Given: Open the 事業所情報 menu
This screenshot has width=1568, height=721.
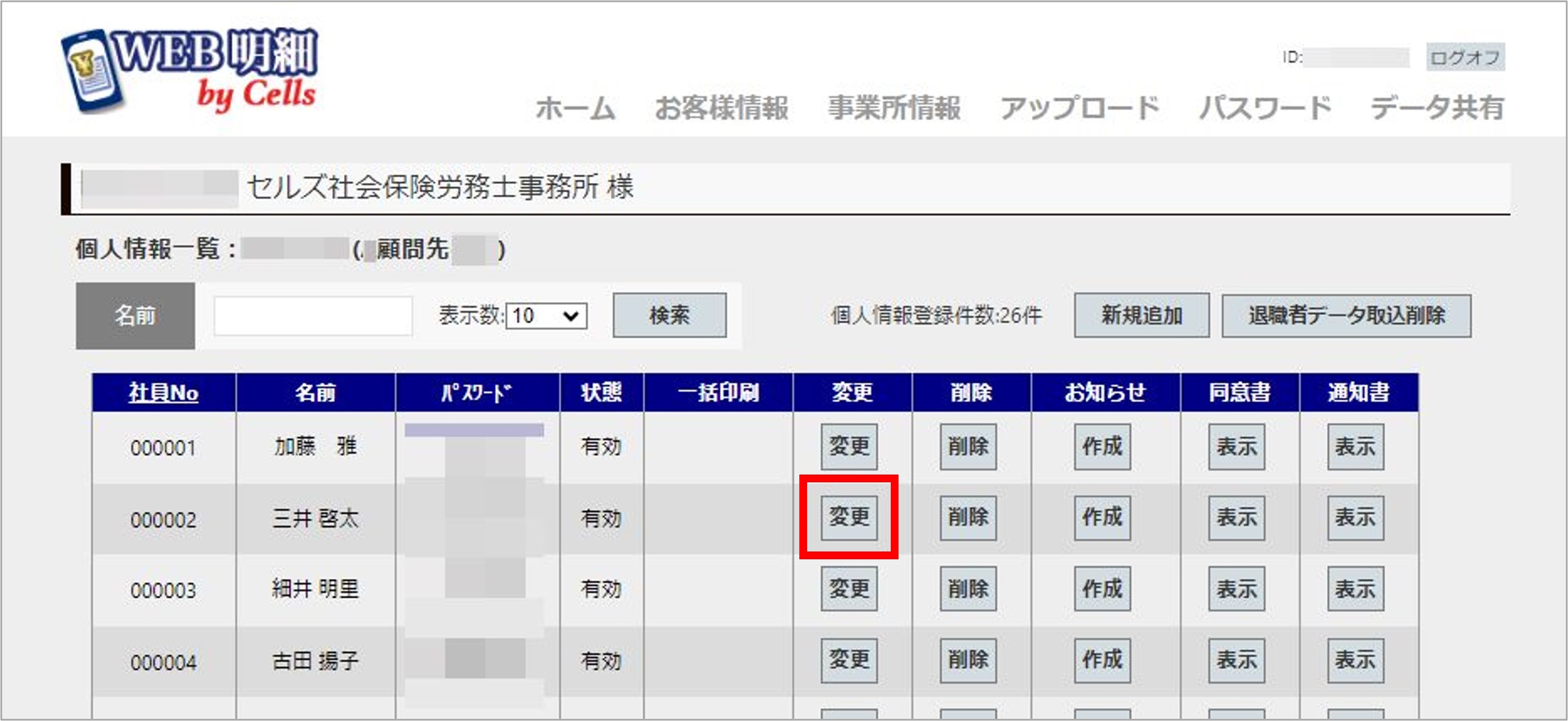Looking at the screenshot, I should click(894, 108).
